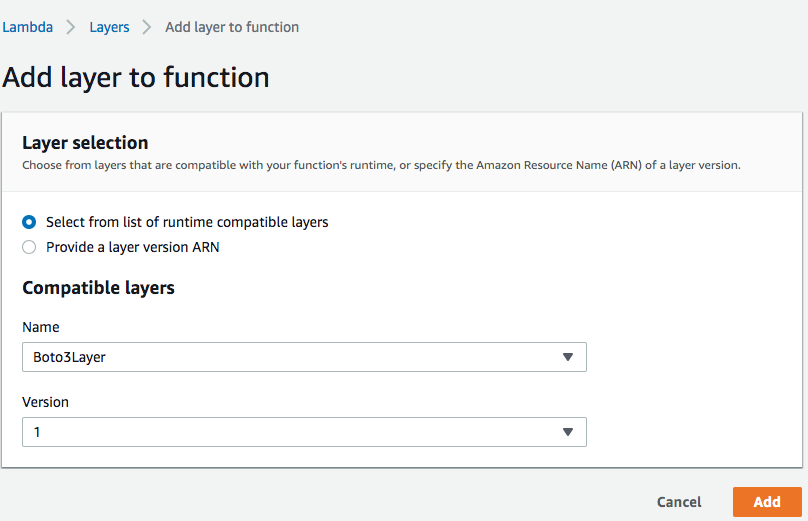Select 'Select from list of runtime compatible layers' radio

(29, 222)
